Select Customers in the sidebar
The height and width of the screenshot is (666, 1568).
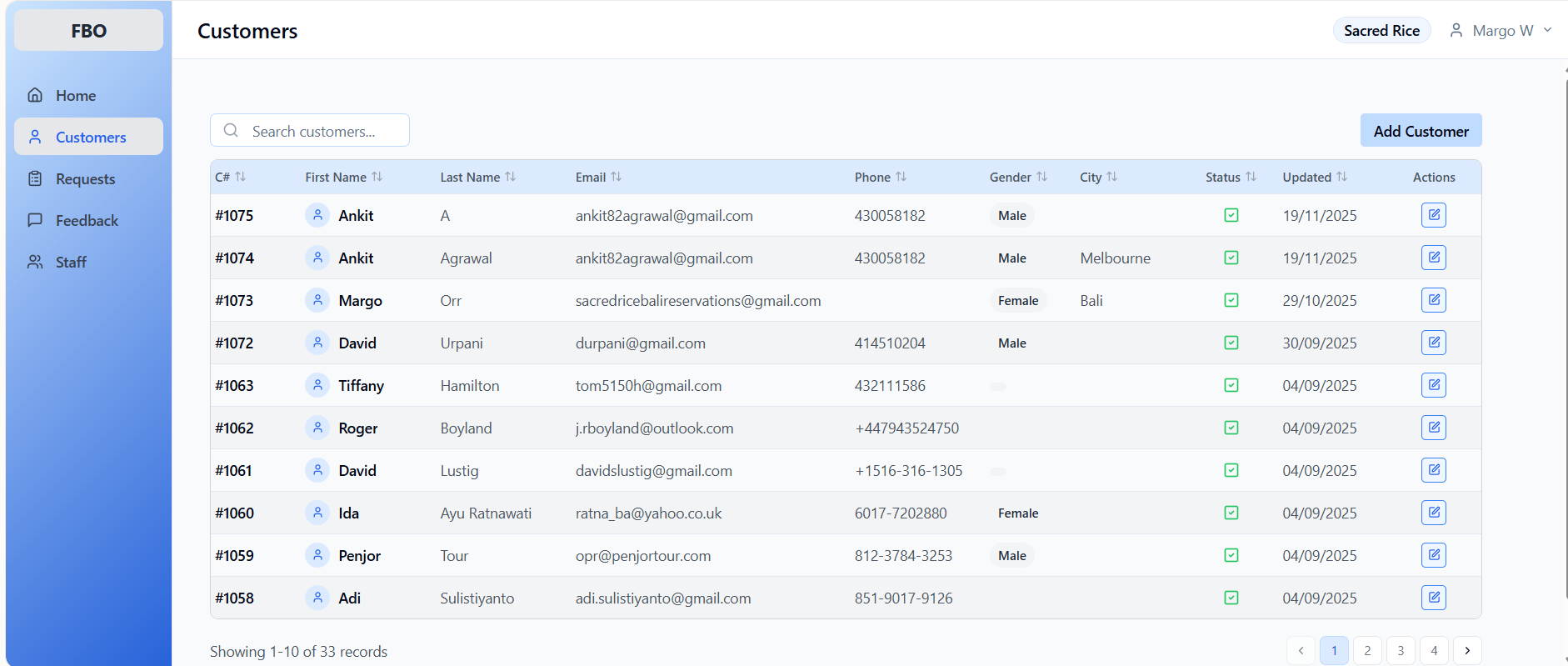(88, 137)
